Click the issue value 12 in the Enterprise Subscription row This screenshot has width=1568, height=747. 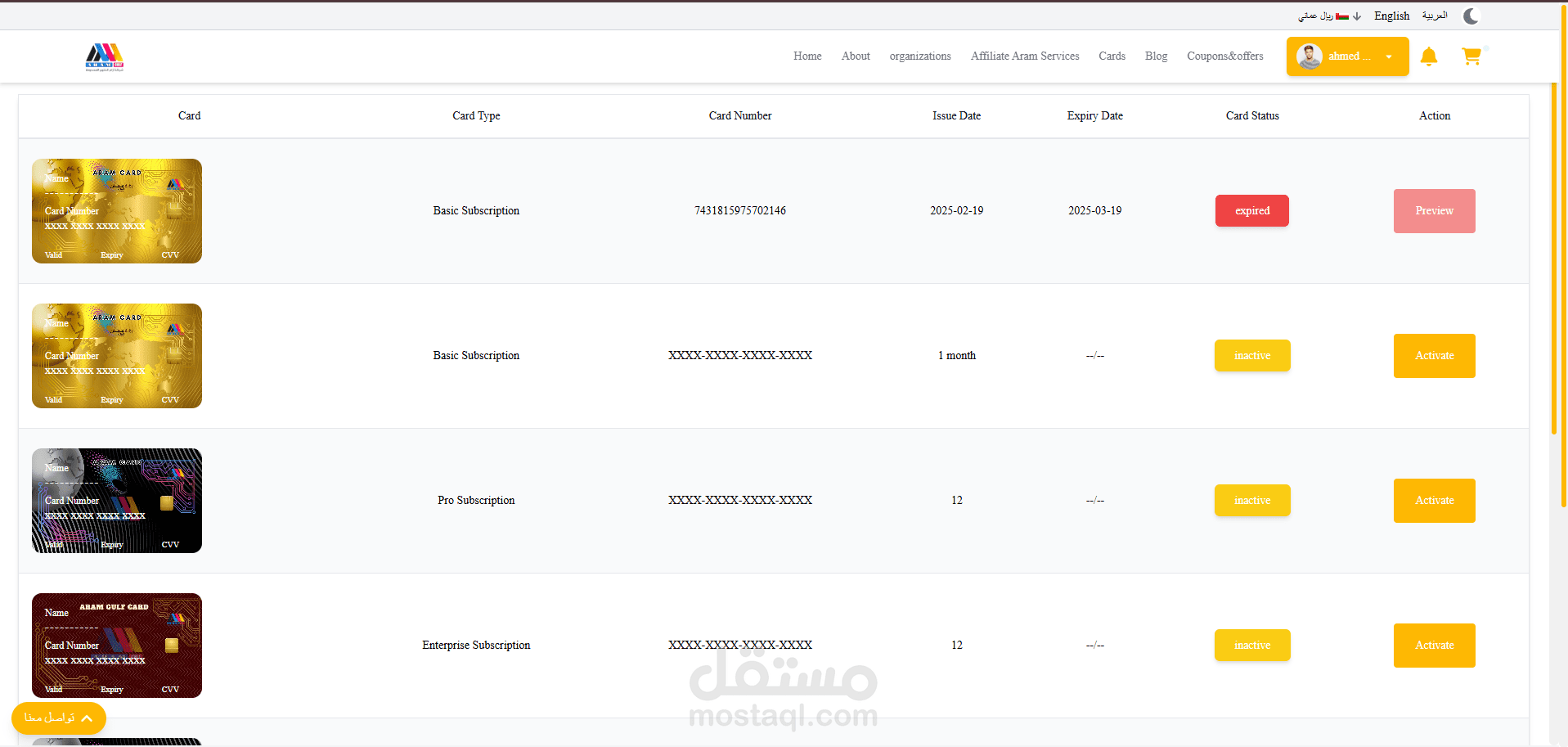956,646
